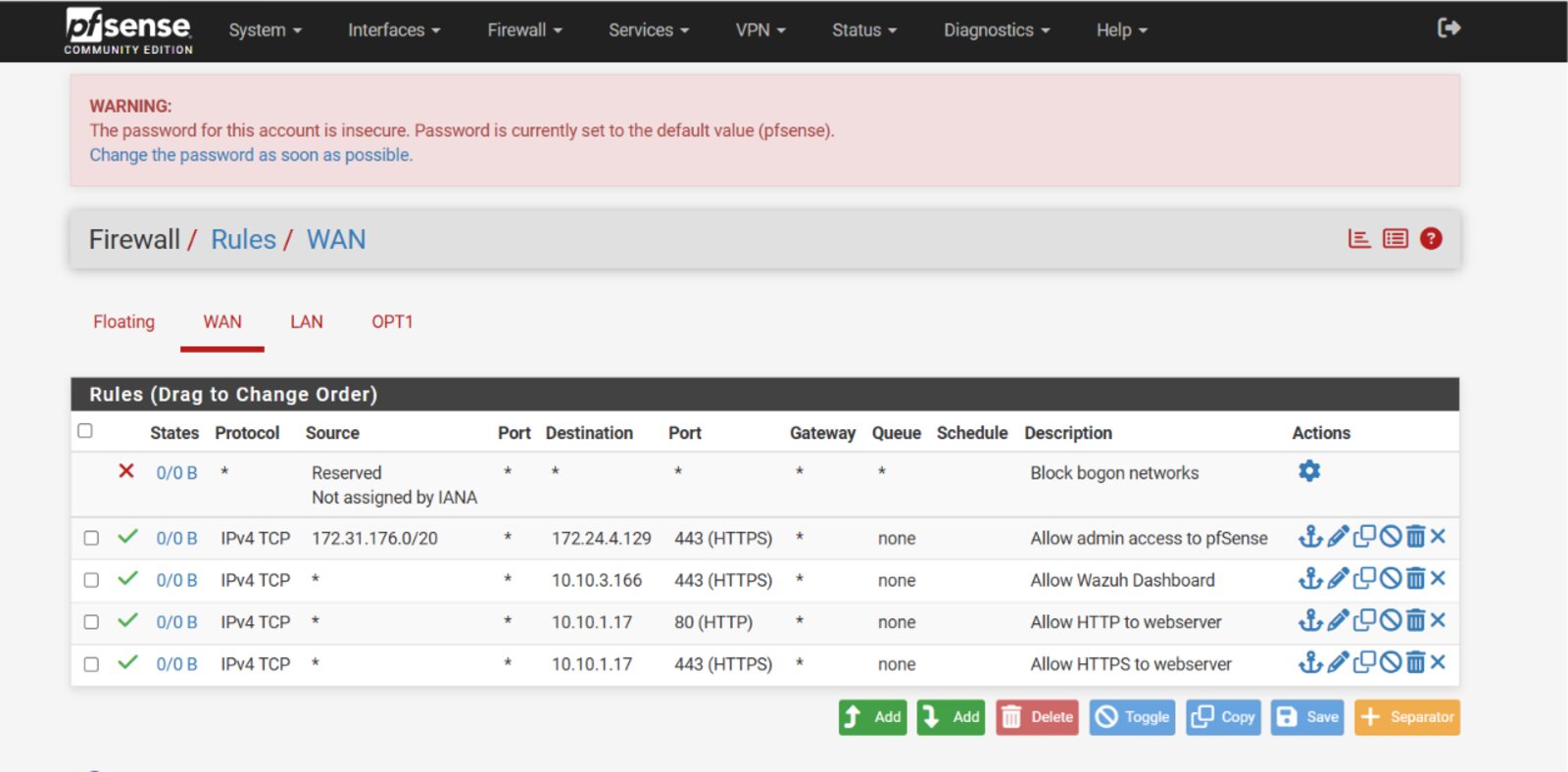Tick the select-all checkbox in rules header

(85, 431)
